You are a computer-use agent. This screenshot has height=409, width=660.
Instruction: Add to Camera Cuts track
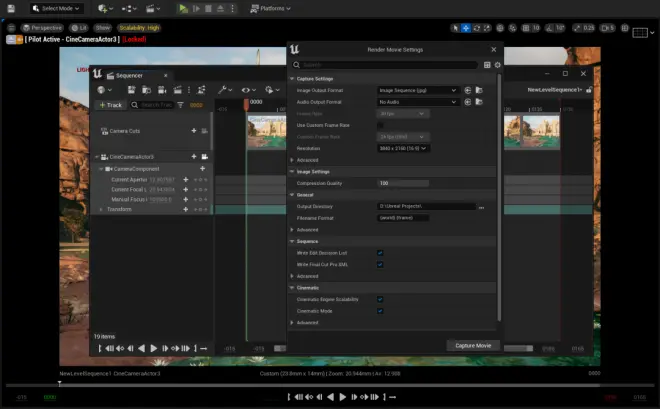[x=194, y=131]
